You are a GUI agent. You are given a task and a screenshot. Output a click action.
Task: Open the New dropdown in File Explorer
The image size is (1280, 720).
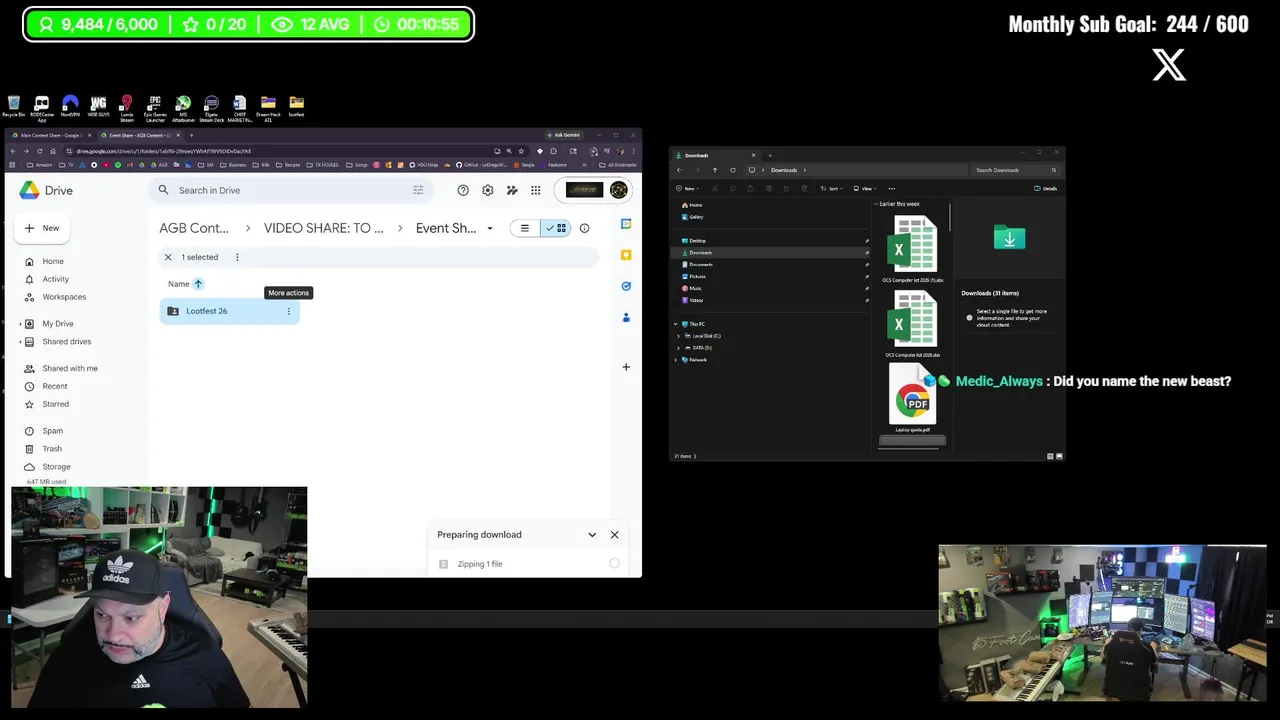tap(687, 188)
